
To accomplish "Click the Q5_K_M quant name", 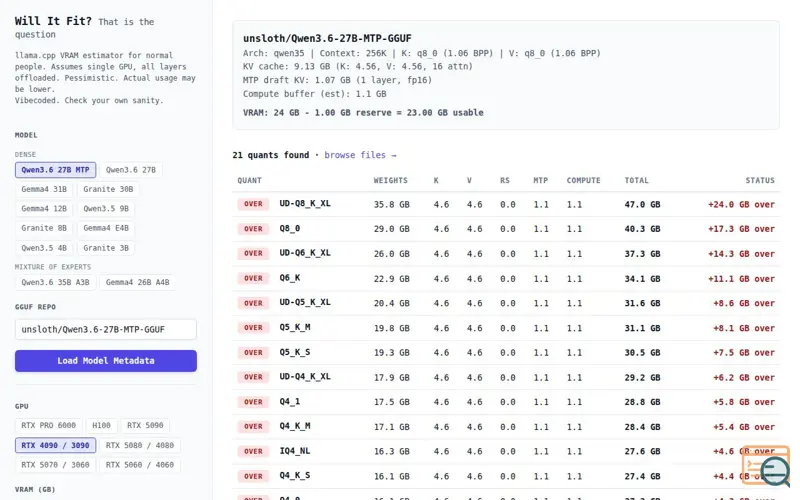I will (294, 328).
